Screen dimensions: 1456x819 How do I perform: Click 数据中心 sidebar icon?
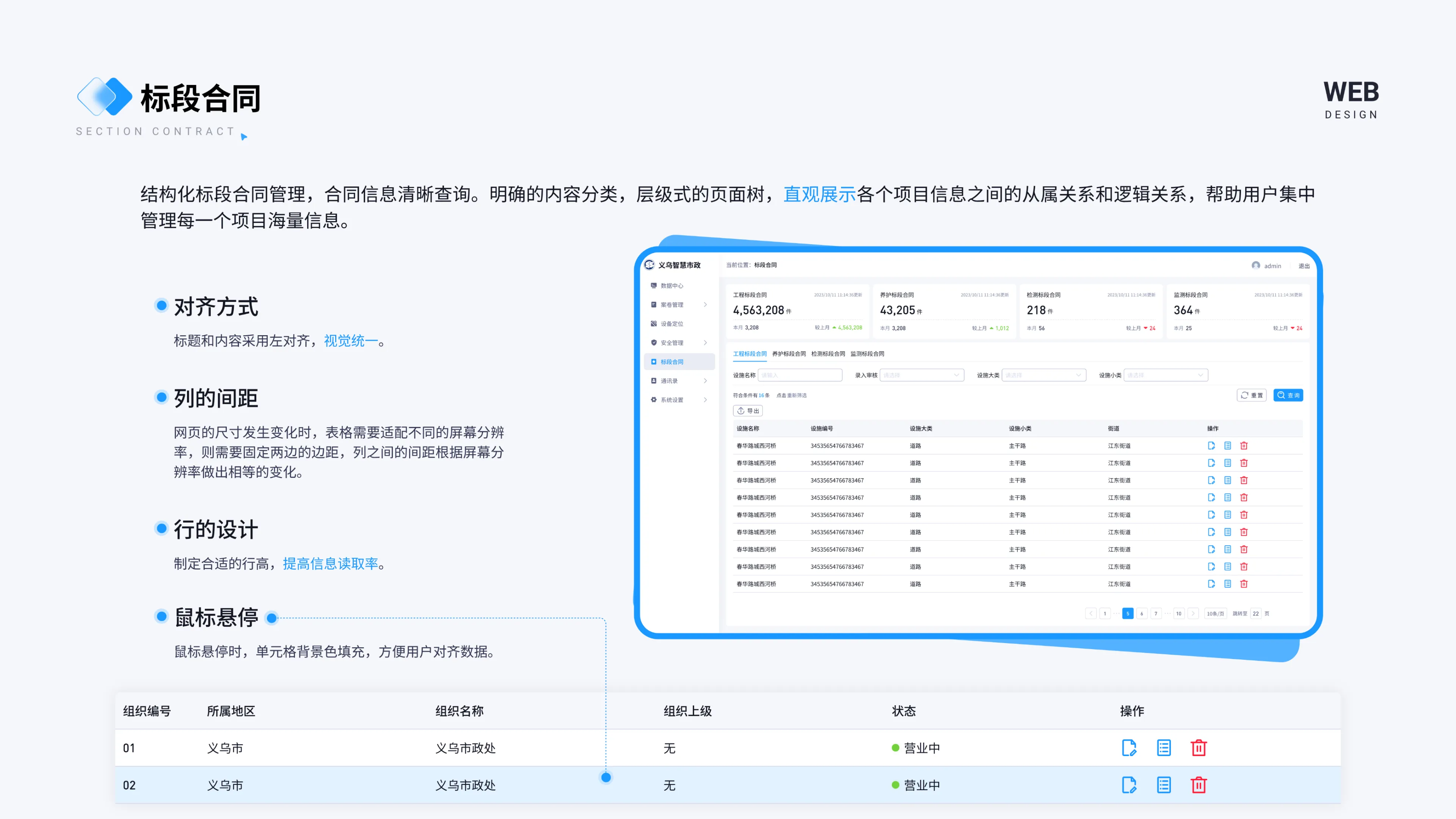point(654,286)
